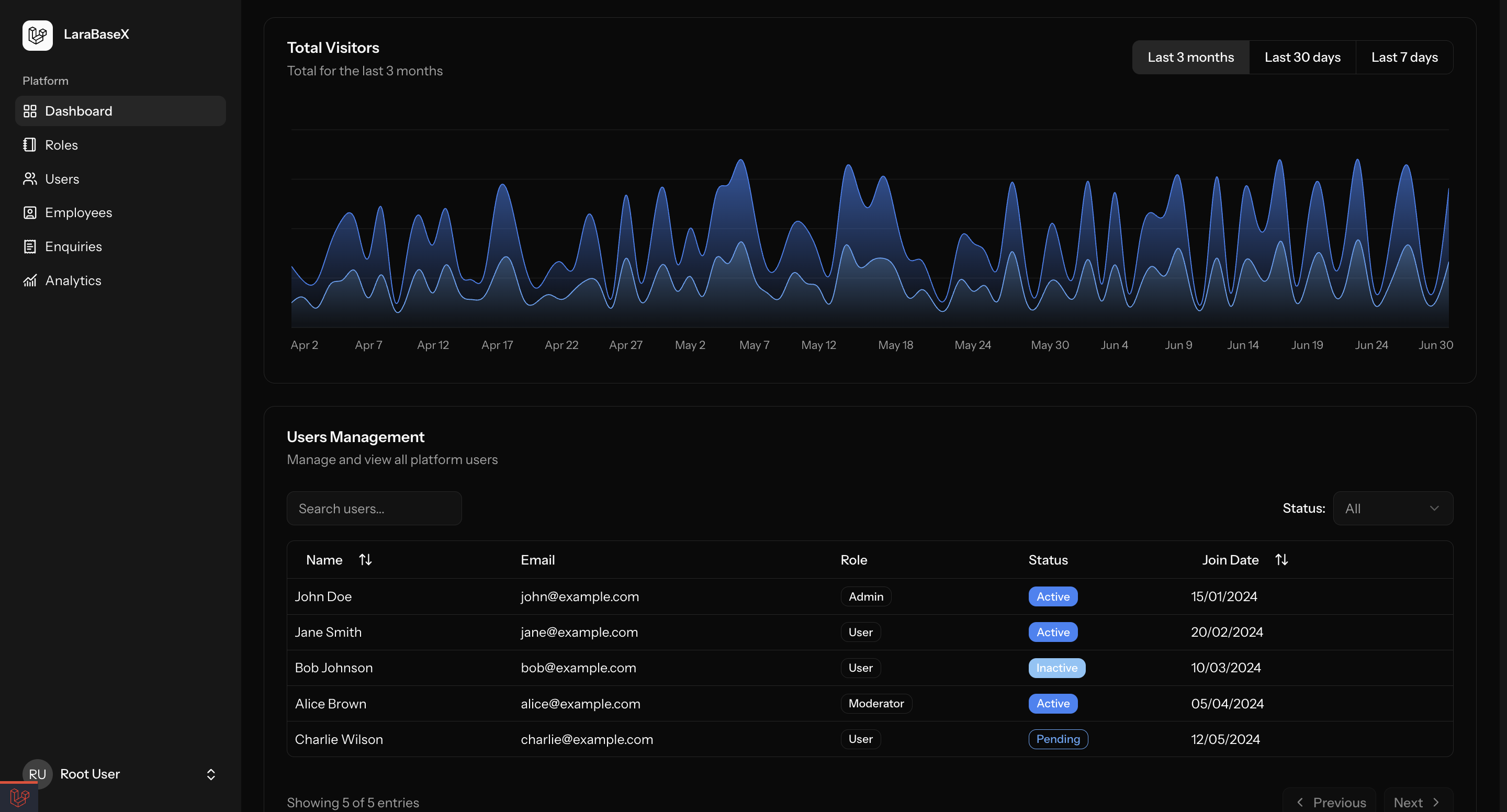Click the email charlie@example.com
Screen dimensions: 1507x812
[587, 739]
